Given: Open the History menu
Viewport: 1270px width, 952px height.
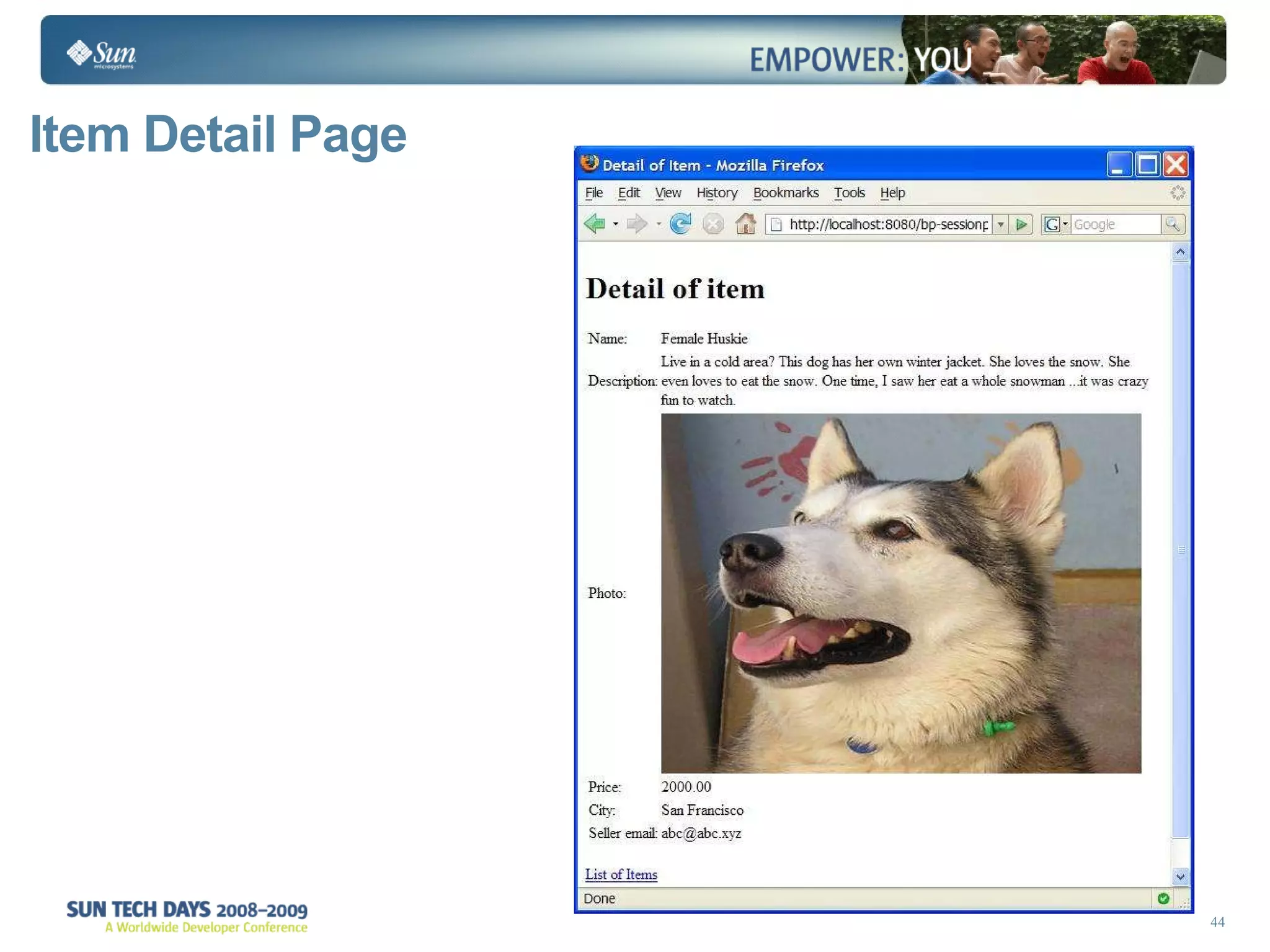Looking at the screenshot, I should (717, 193).
